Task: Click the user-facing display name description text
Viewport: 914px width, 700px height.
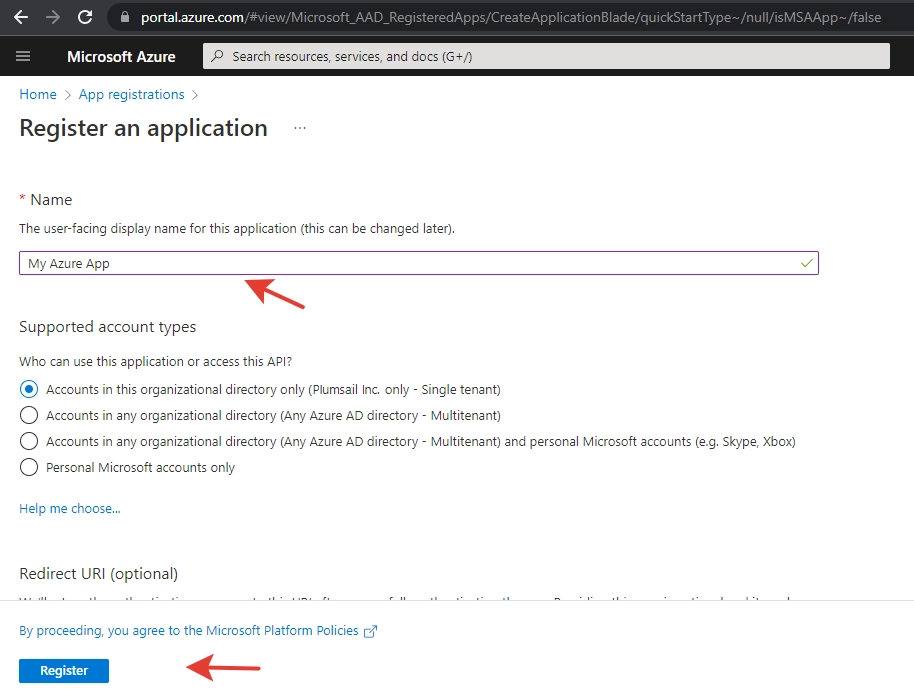Action: click(x=237, y=228)
